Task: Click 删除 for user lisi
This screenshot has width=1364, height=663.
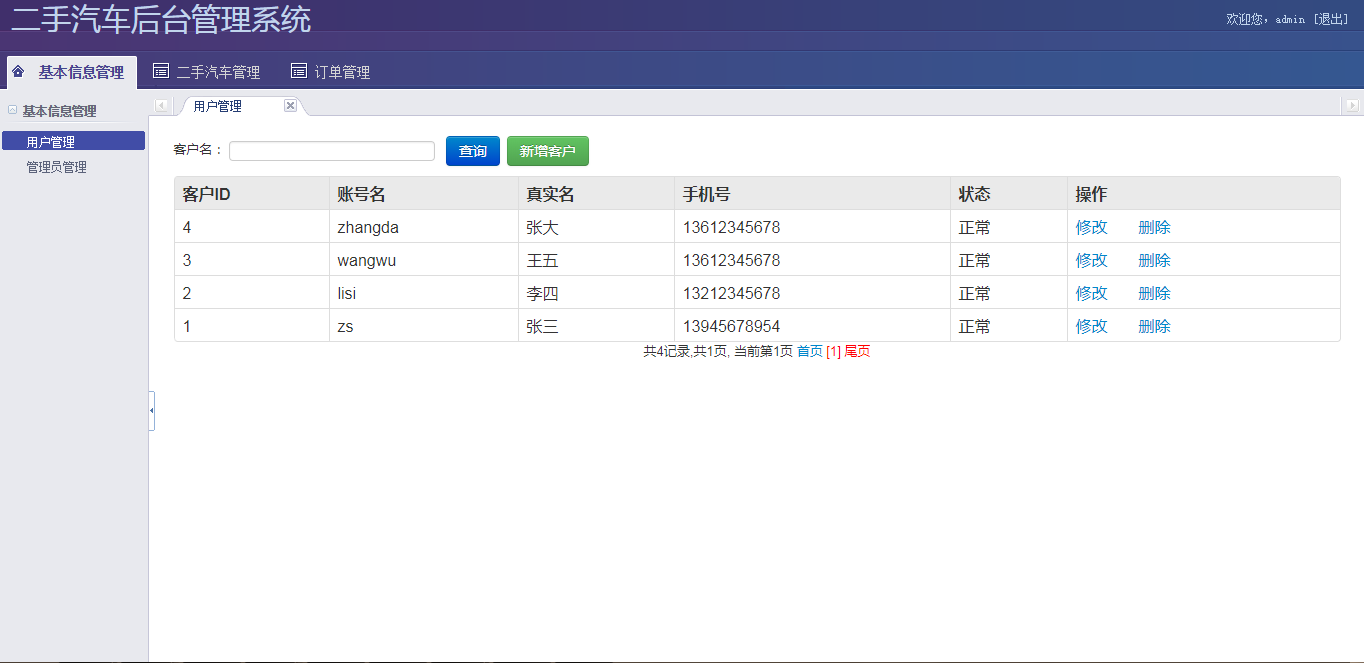Action: [1154, 293]
